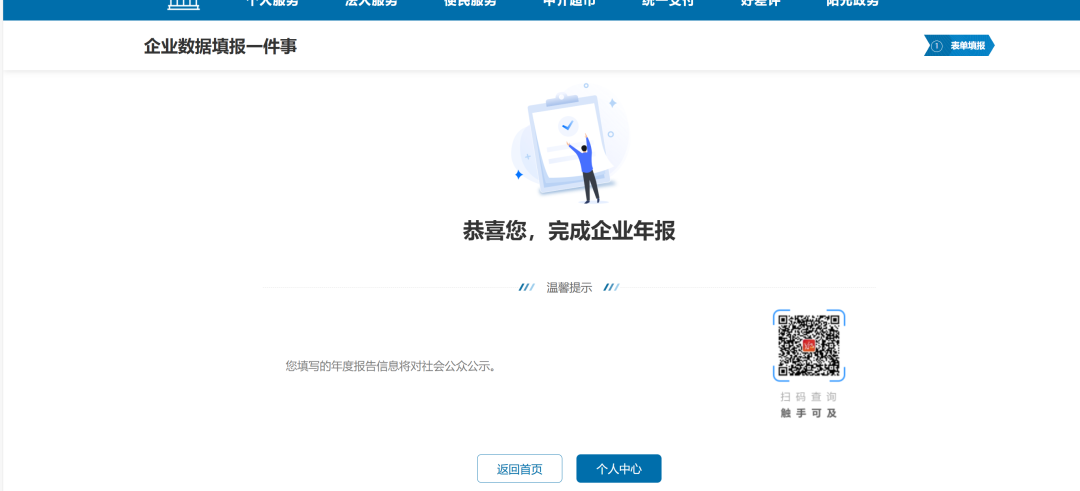The height and width of the screenshot is (491, 1080).
Task: Click the annual report public notice text
Action: (x=391, y=366)
